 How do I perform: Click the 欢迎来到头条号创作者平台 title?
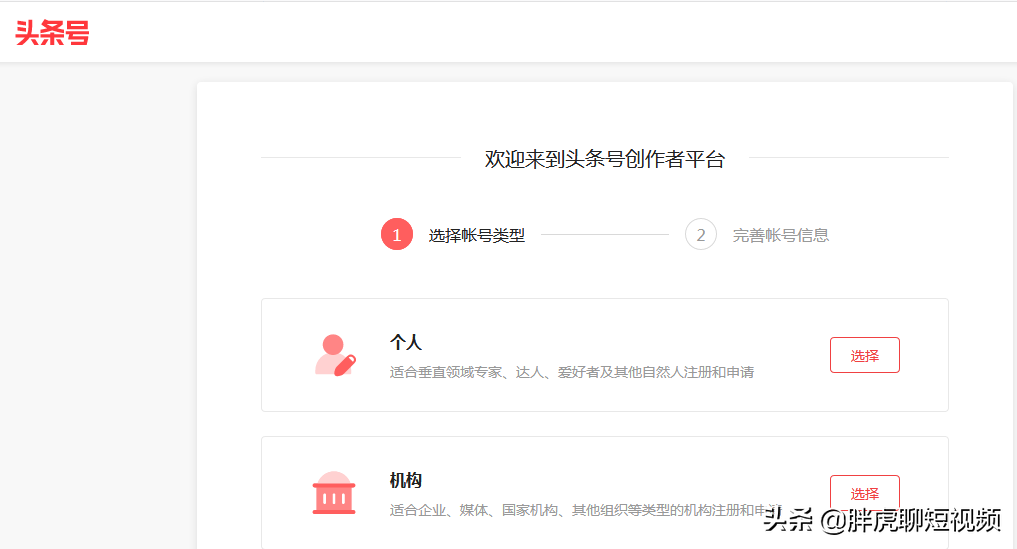(604, 159)
